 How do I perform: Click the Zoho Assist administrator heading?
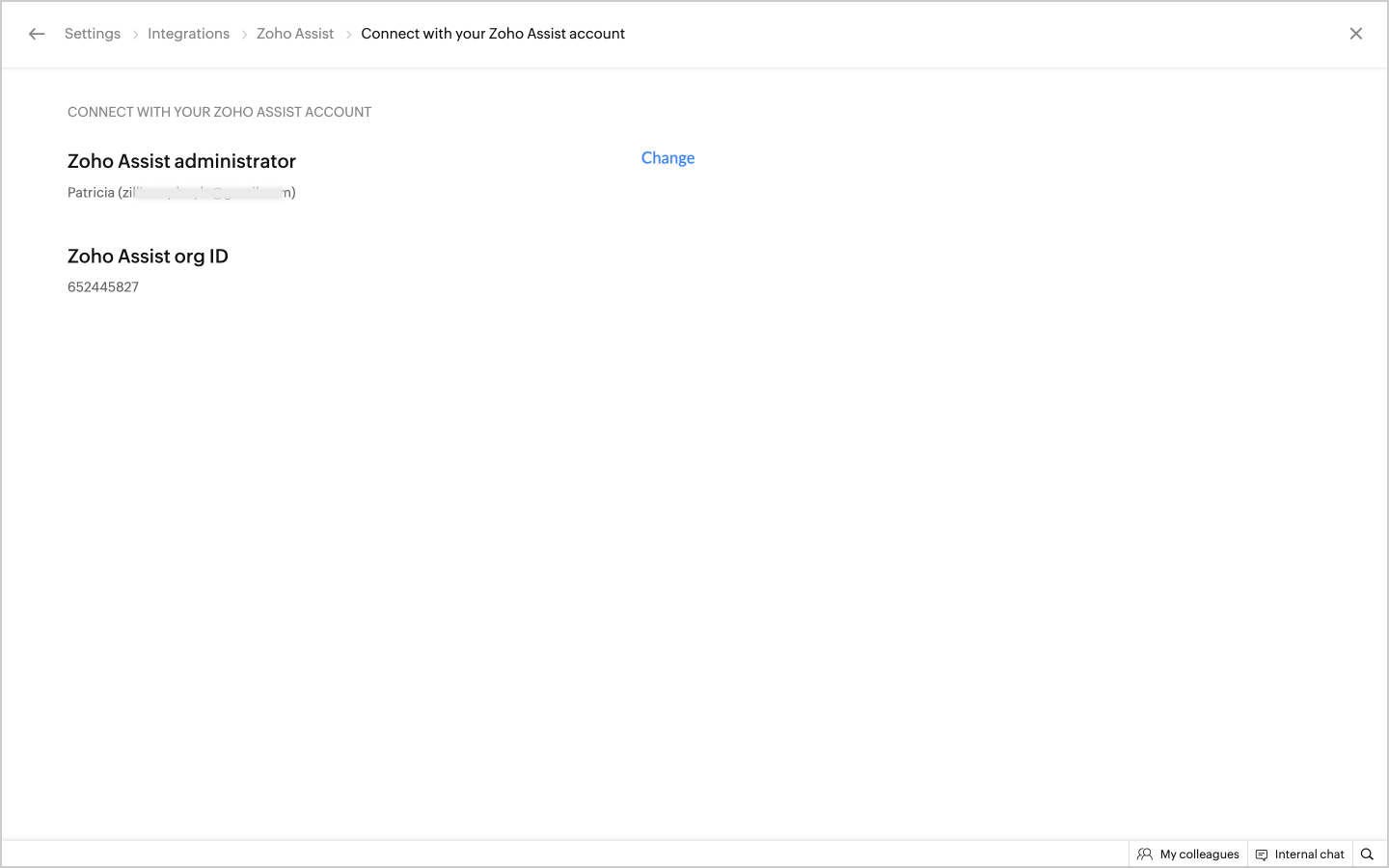(x=181, y=161)
